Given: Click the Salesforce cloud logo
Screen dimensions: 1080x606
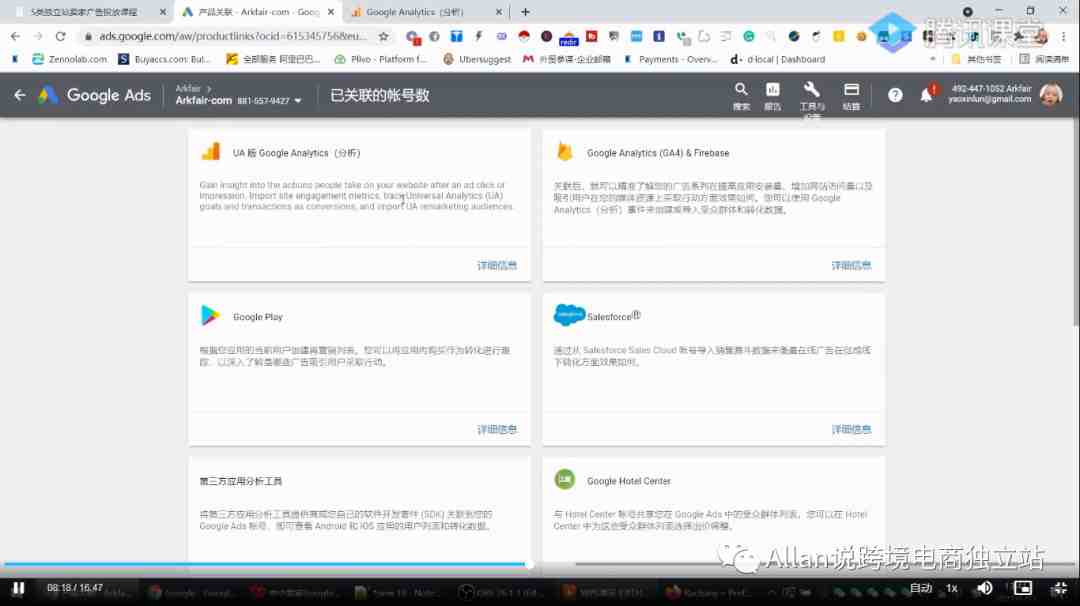Looking at the screenshot, I should click(x=569, y=315).
